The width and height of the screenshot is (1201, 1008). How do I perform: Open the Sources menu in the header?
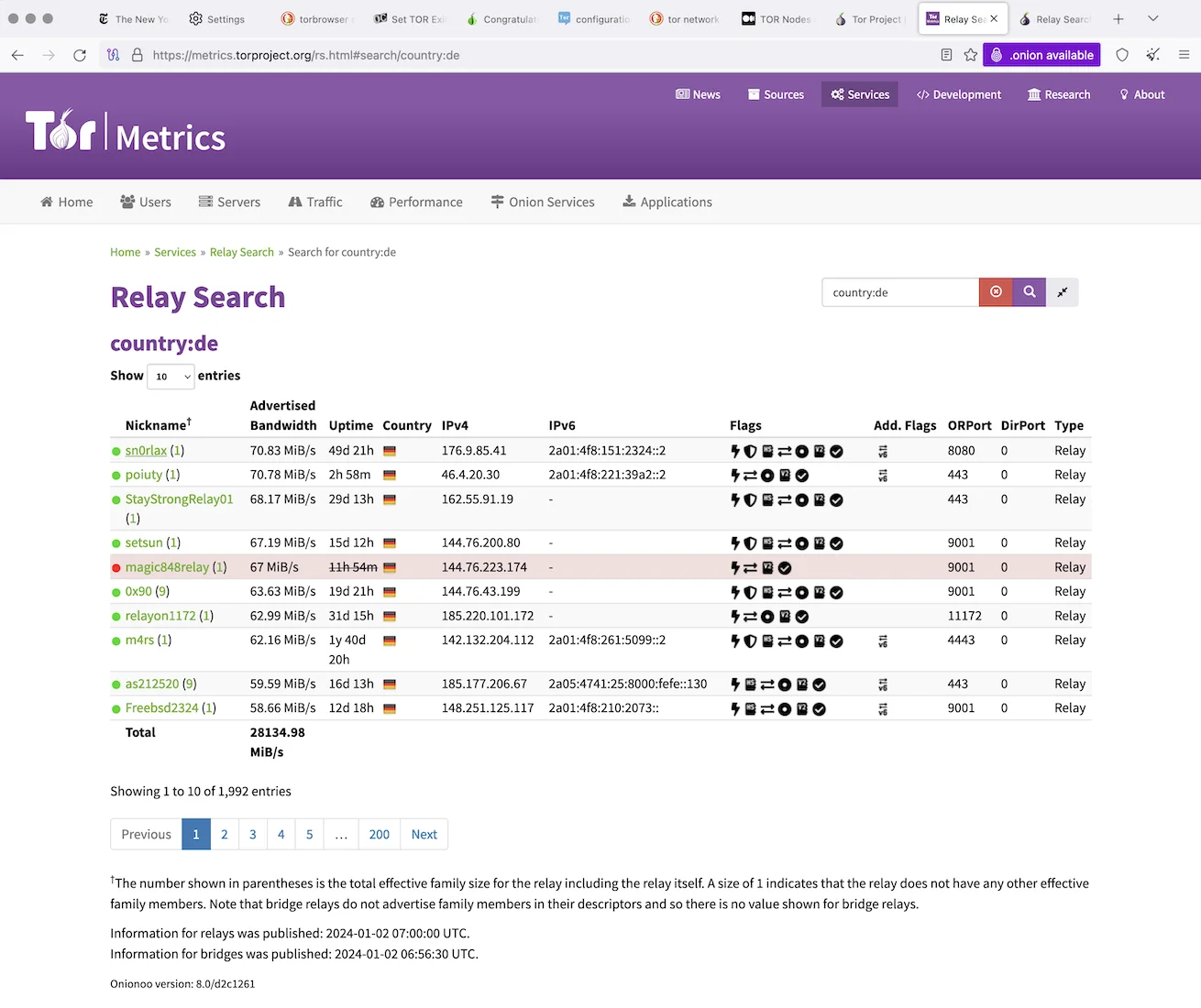coord(776,94)
